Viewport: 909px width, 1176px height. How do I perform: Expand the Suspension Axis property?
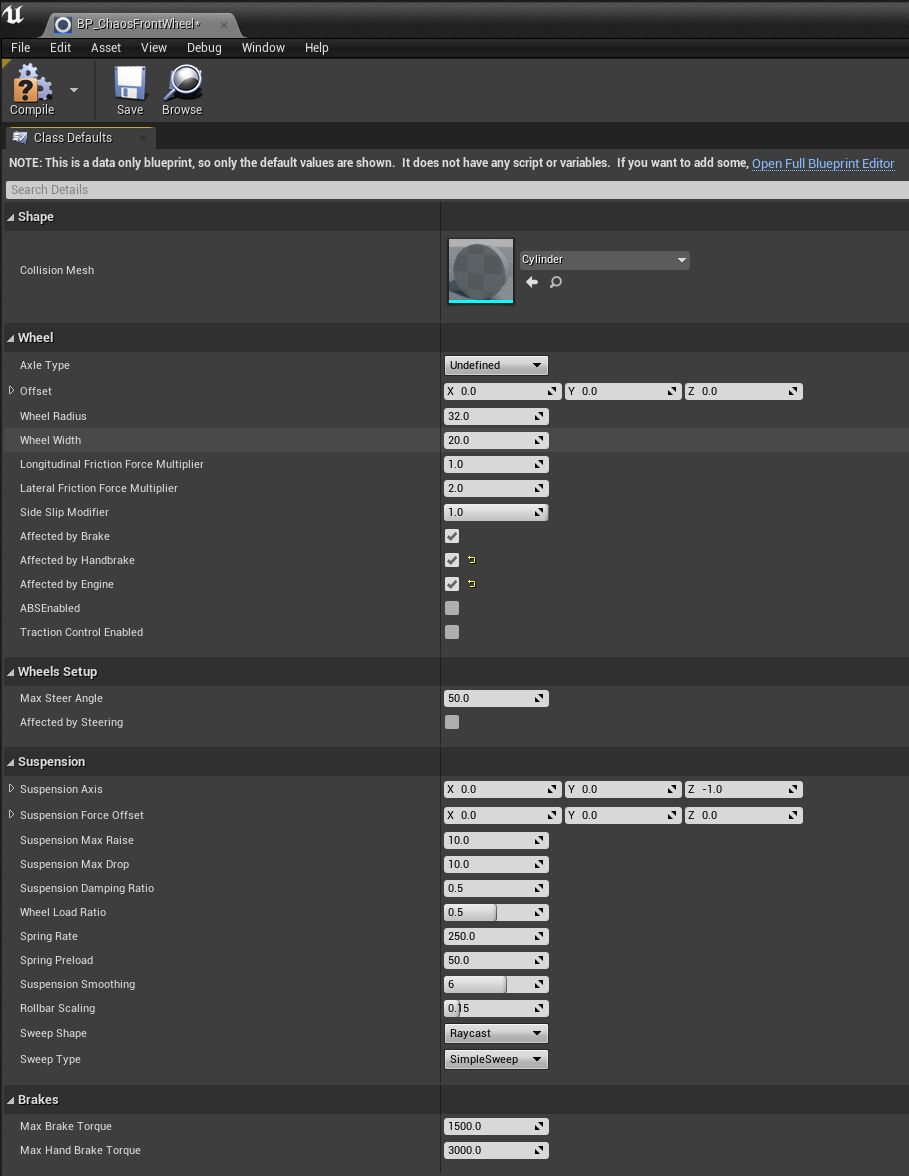11,789
